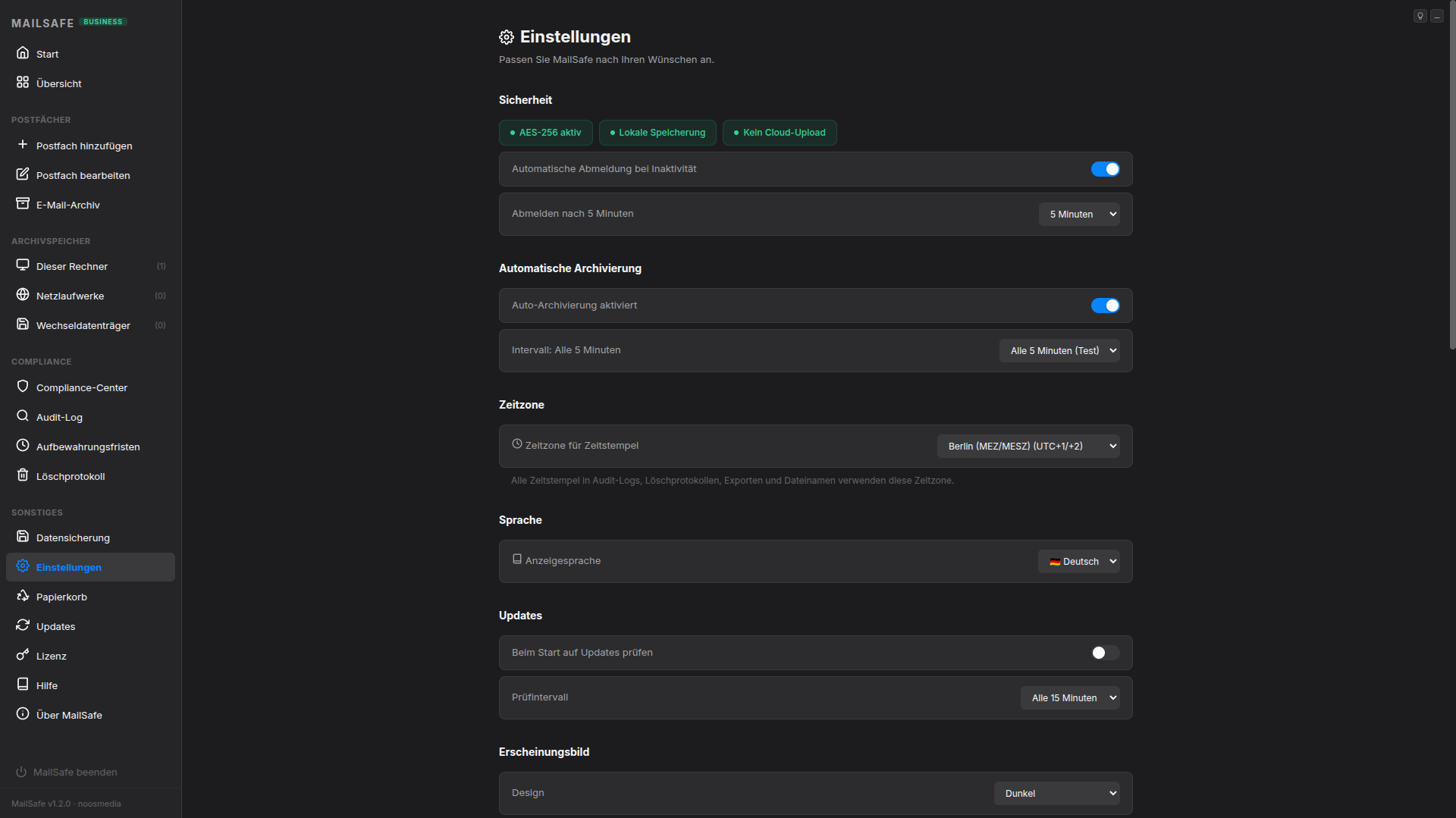Open the Prüfintervall selector set to Alle 15 Minuten

pyautogui.click(x=1069, y=697)
